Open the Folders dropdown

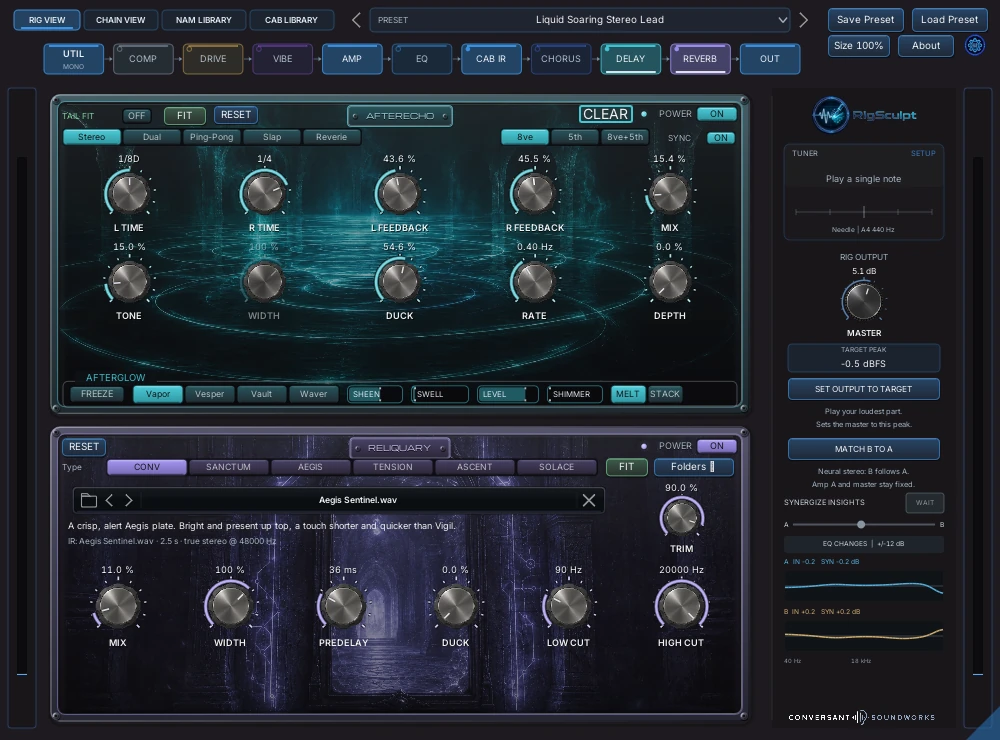(x=693, y=467)
